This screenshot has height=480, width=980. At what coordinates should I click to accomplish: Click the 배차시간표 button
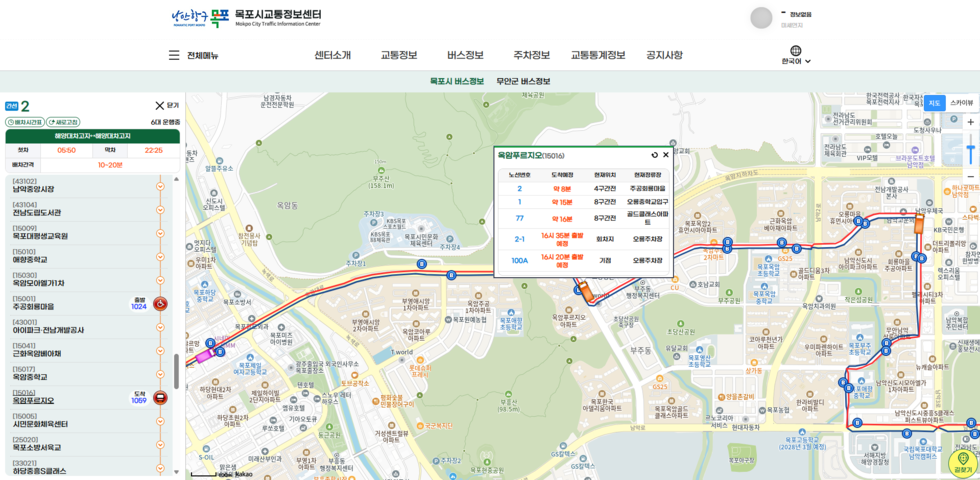coord(24,122)
